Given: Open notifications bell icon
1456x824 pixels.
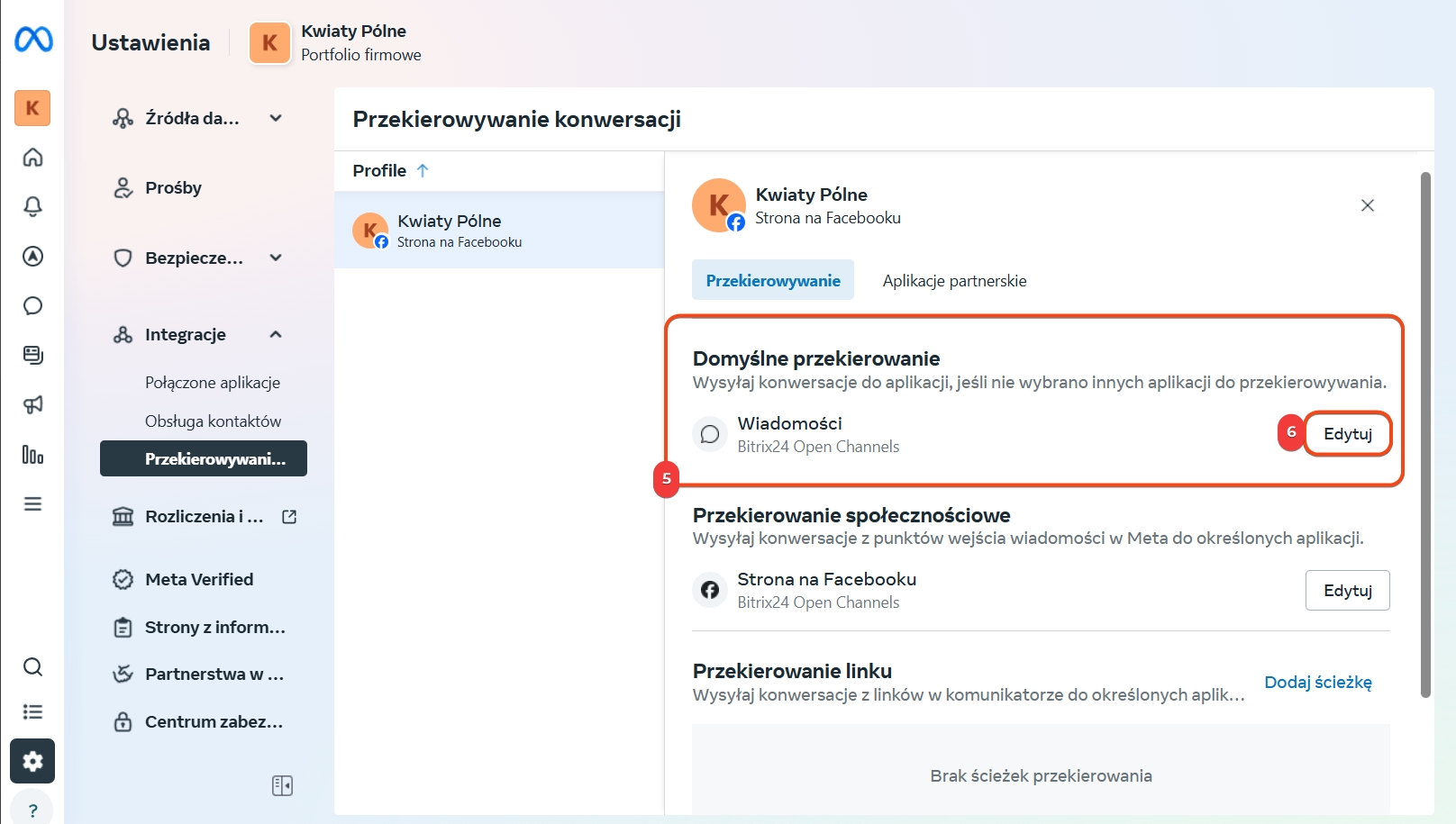Looking at the screenshot, I should point(32,206).
